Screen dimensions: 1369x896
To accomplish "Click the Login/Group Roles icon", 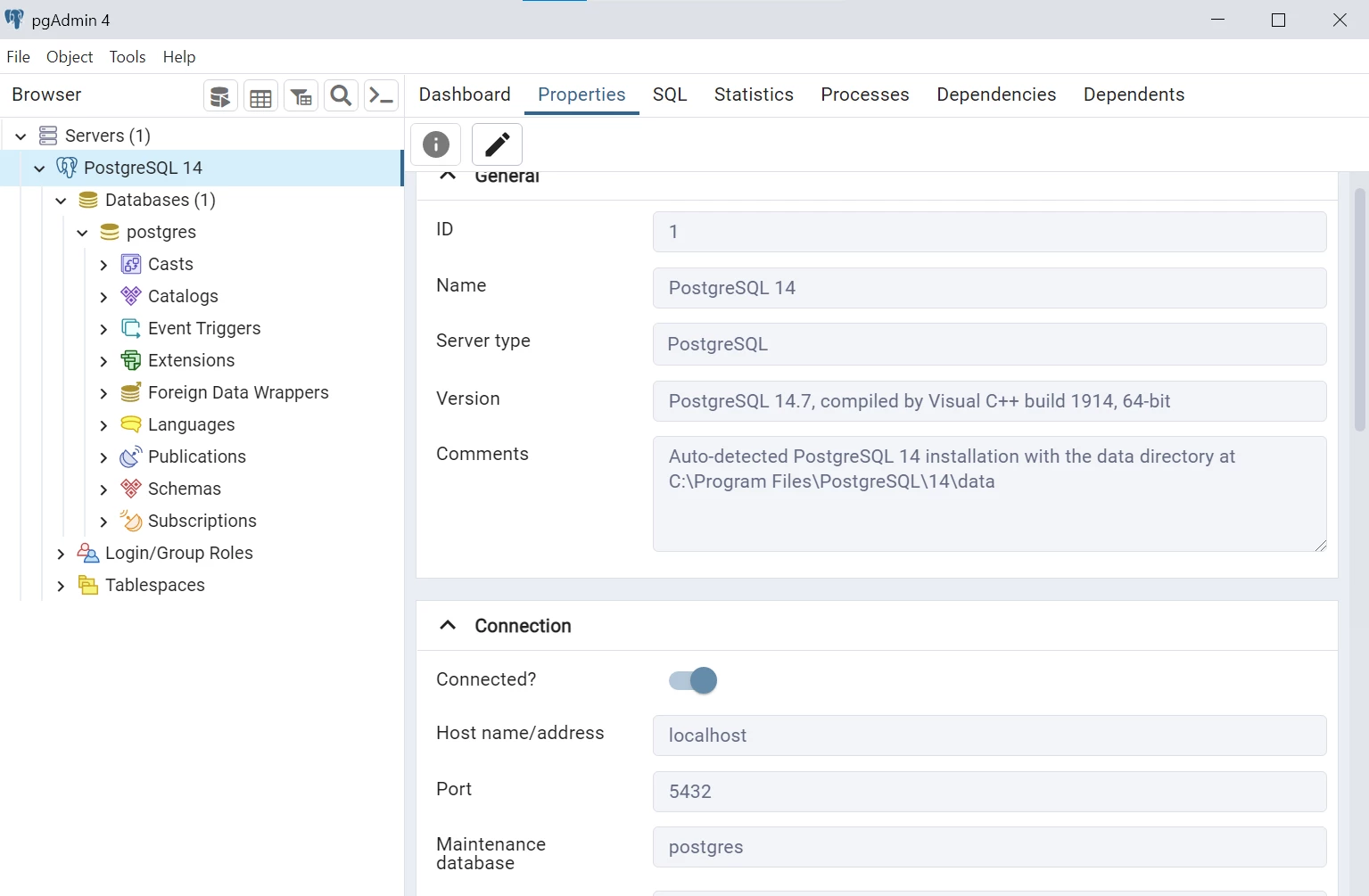I will click(88, 553).
